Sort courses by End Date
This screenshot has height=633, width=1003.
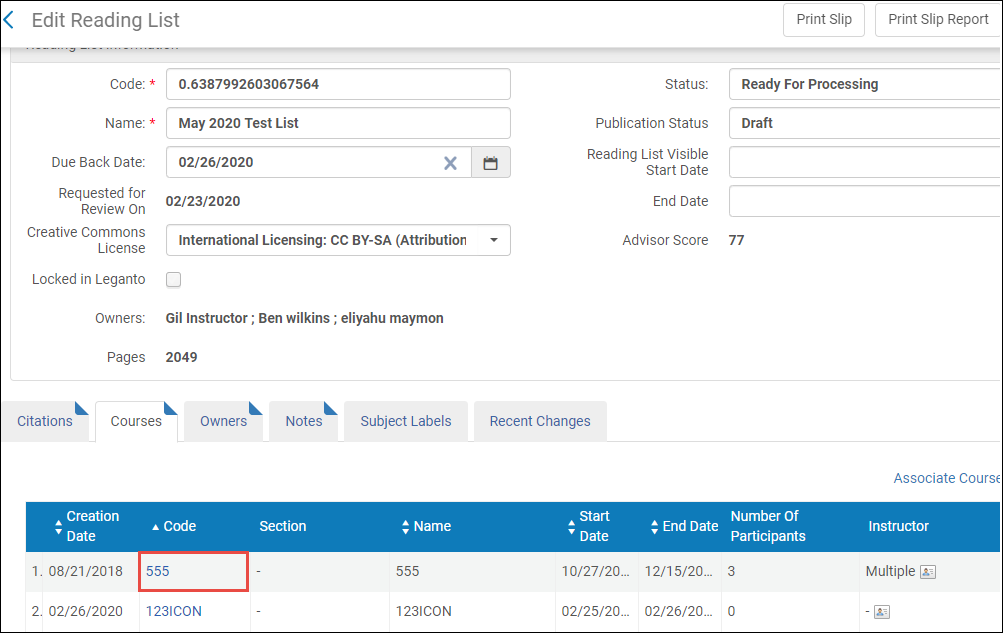[684, 526]
